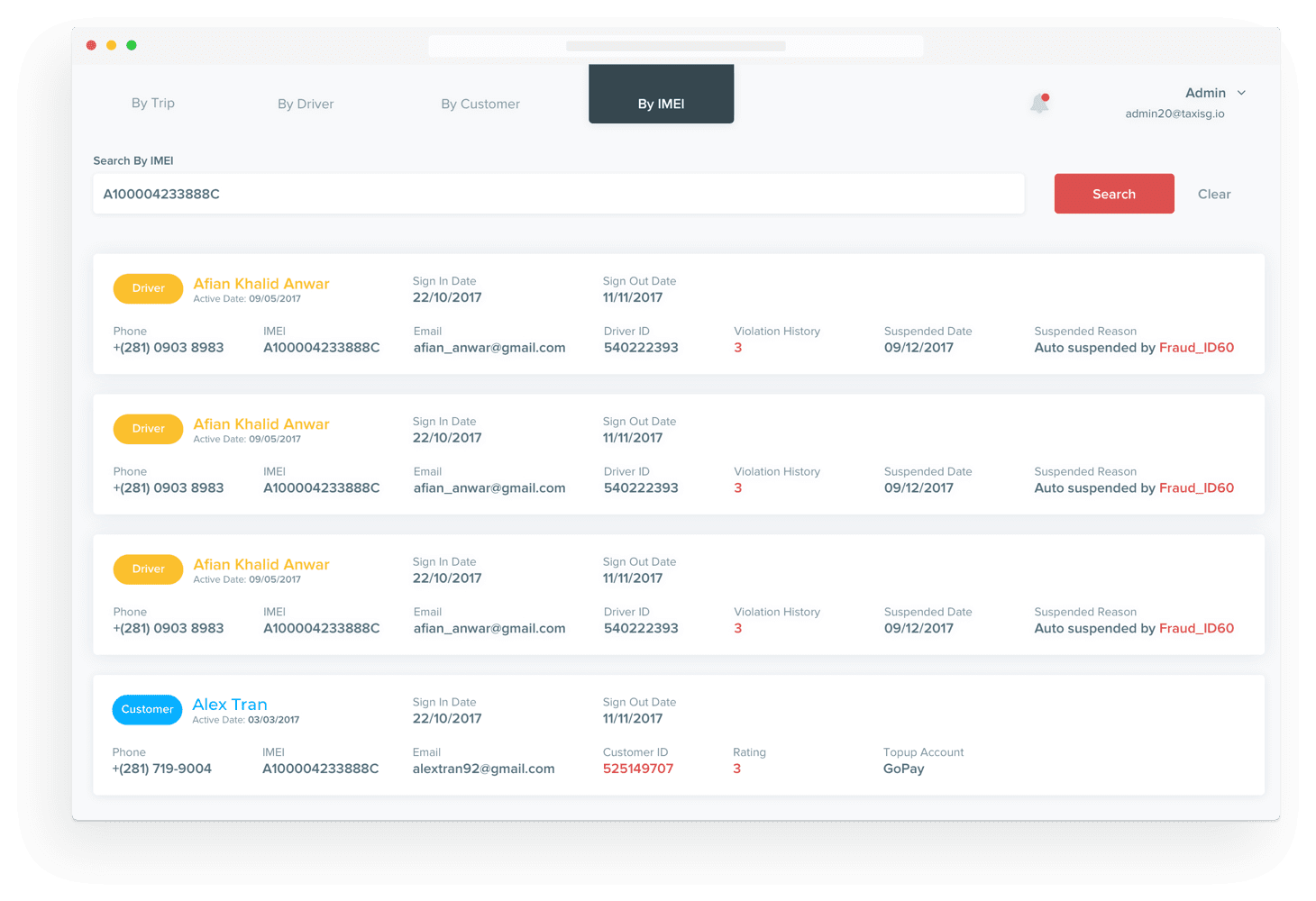Switch to the By Trip tab
Viewport: 1316px width, 901px height.
click(x=153, y=103)
